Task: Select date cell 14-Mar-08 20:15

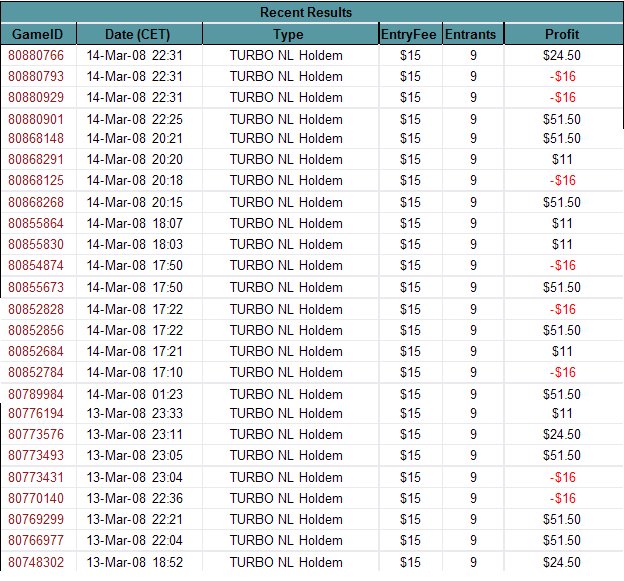Action: click(x=135, y=203)
